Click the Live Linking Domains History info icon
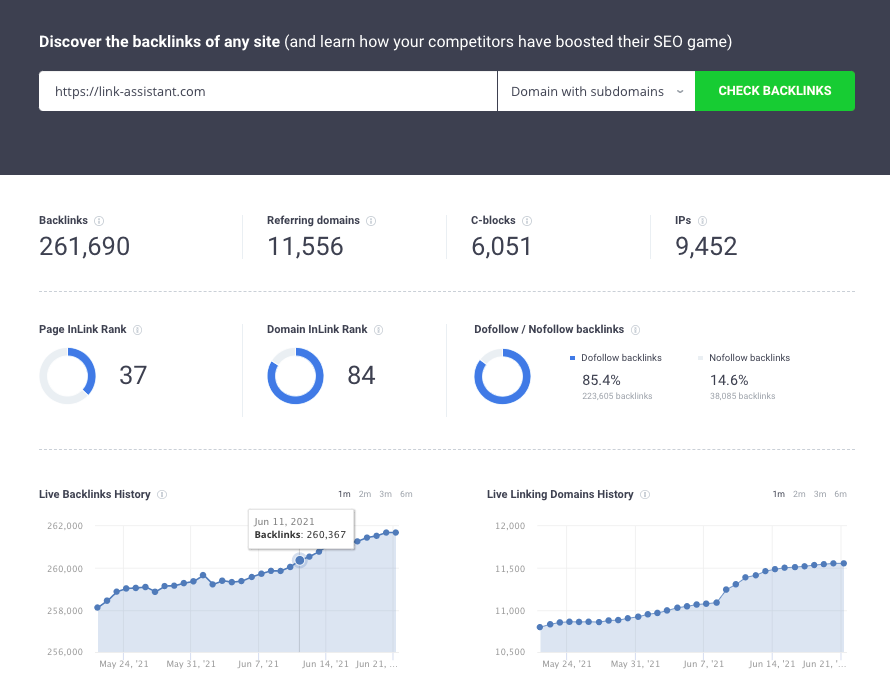 [x=645, y=494]
